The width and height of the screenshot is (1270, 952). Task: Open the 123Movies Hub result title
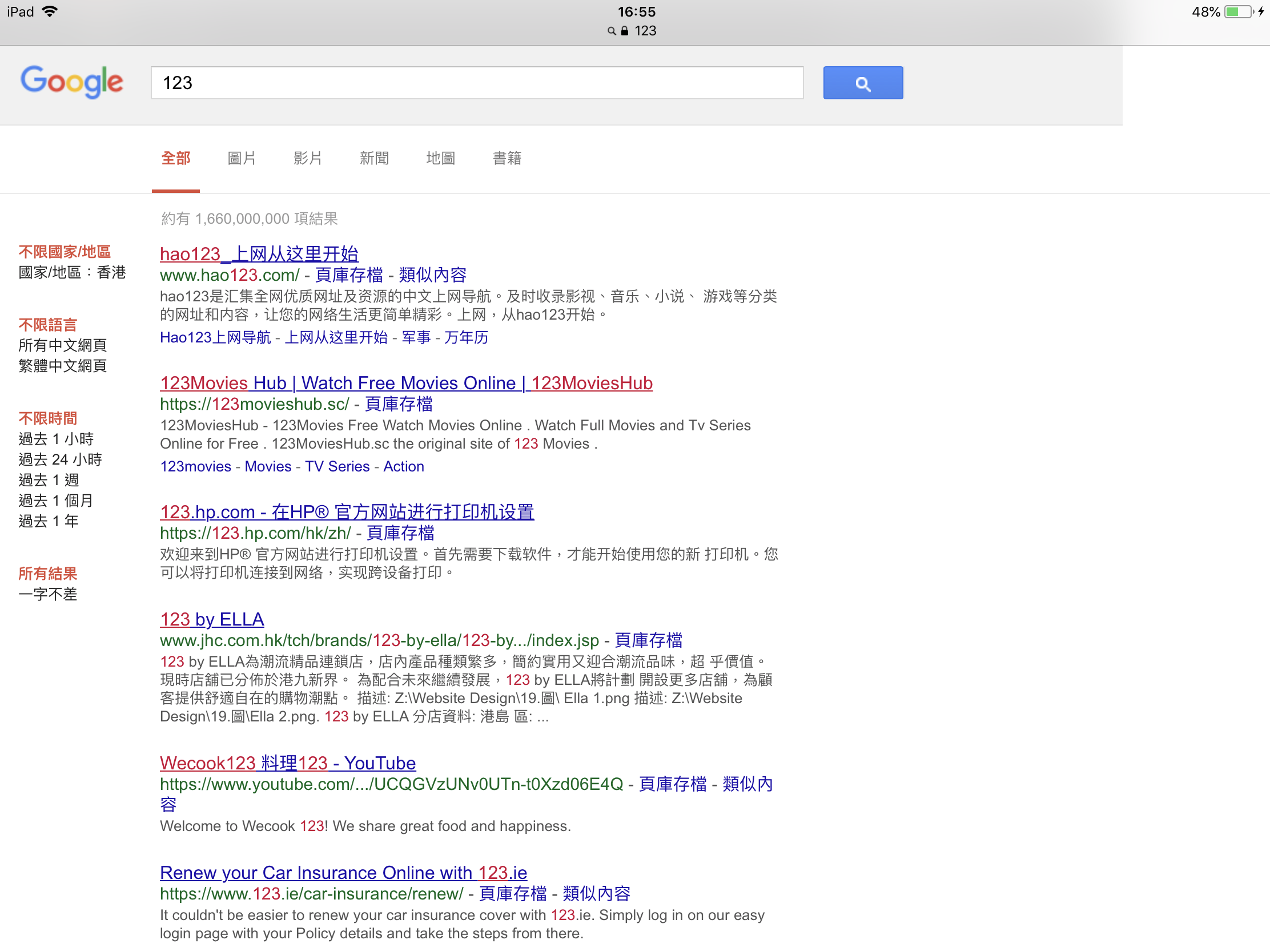click(x=407, y=383)
